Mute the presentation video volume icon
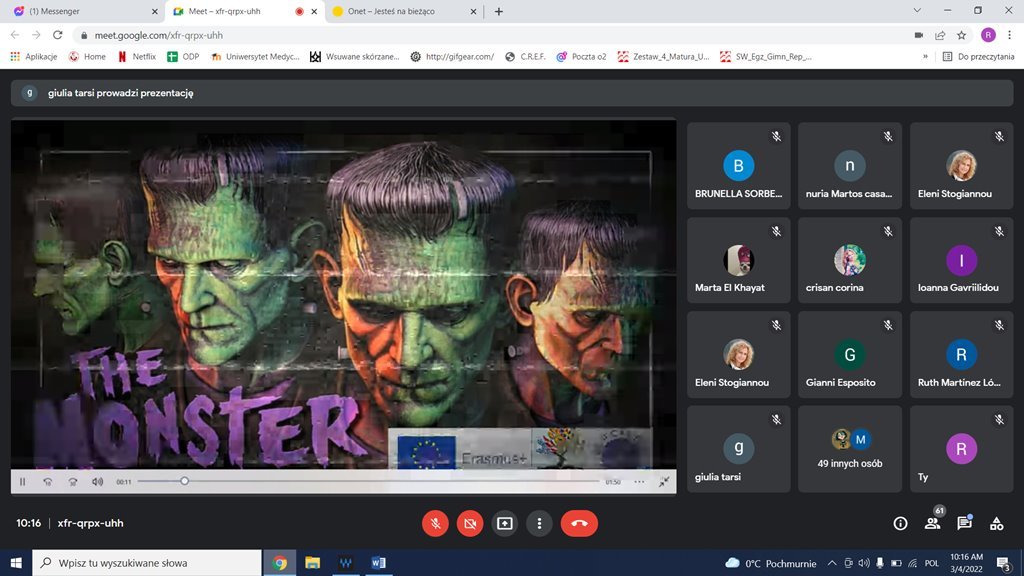Viewport: 1024px width, 576px height. 97,481
